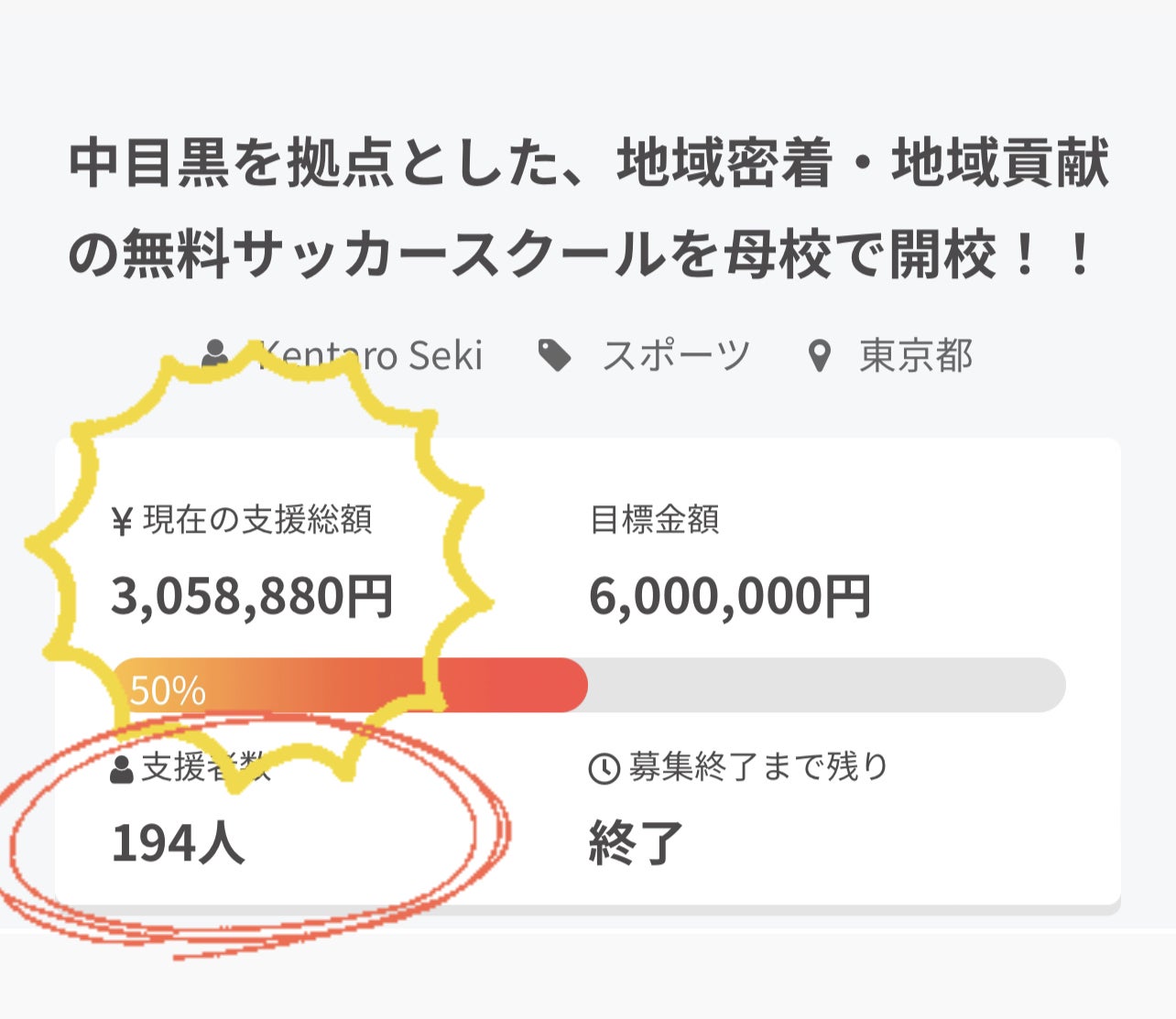Click the 50% label on the progress bar
Screen dimensions: 1176x1019
coord(168,690)
